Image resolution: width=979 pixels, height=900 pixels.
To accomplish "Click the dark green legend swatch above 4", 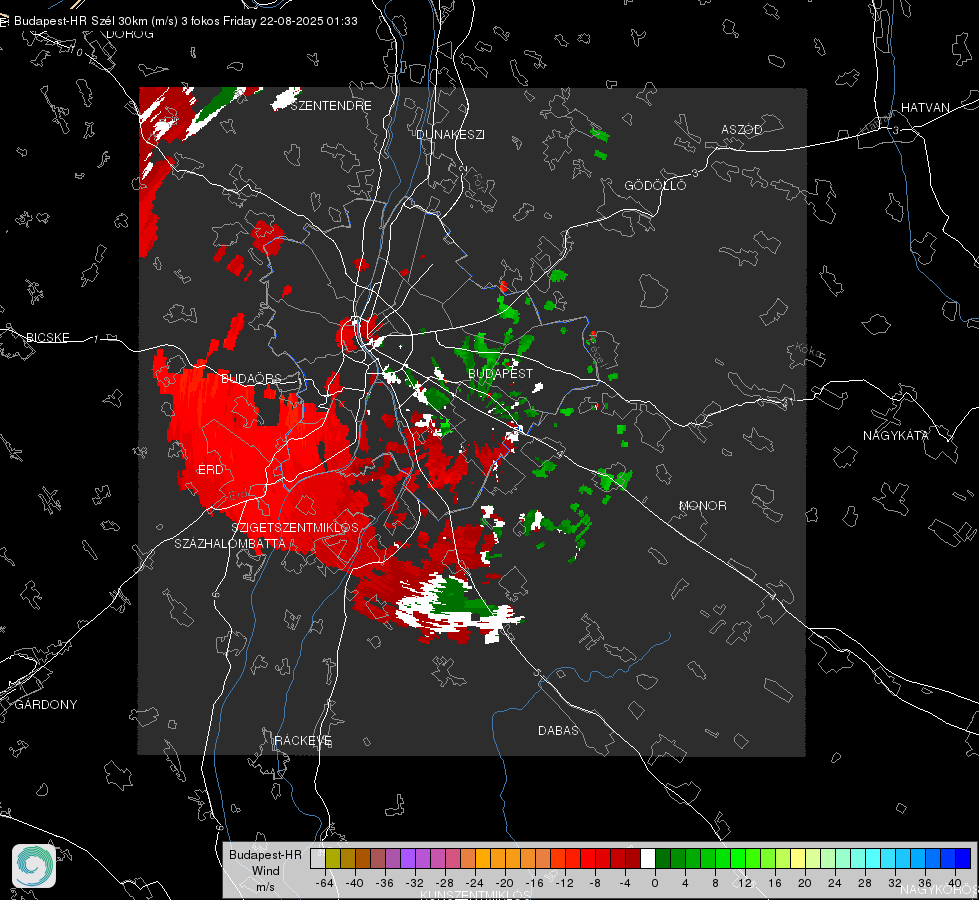I will pos(678,858).
